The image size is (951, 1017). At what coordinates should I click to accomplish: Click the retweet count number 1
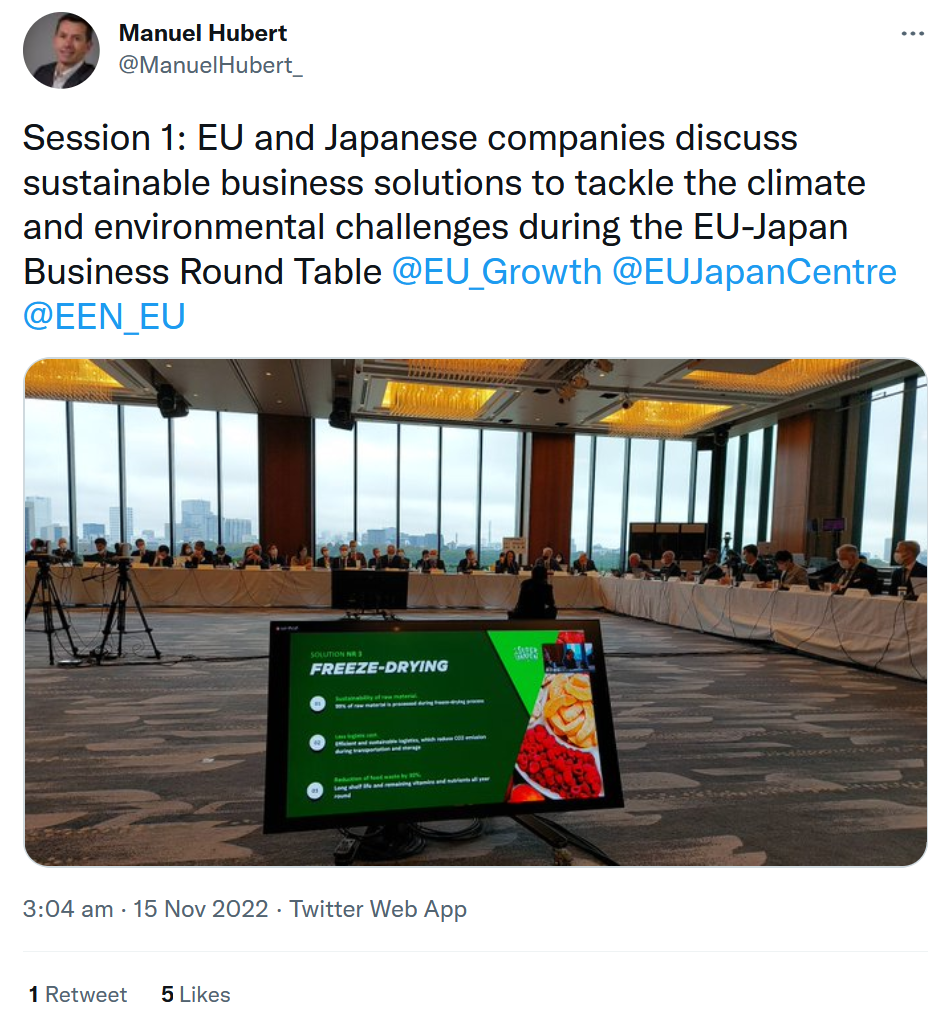coord(34,994)
